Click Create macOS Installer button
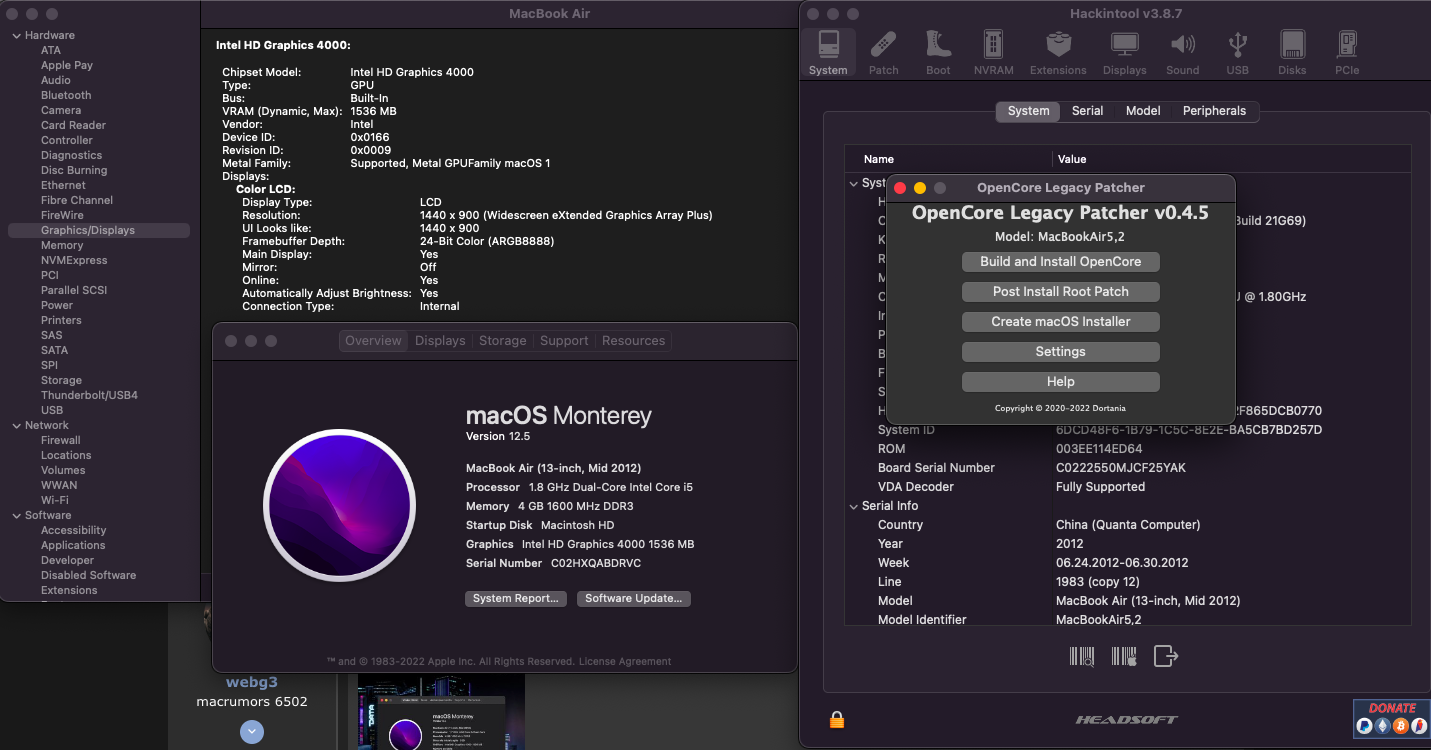Image resolution: width=1431 pixels, height=750 pixels. tap(1060, 322)
